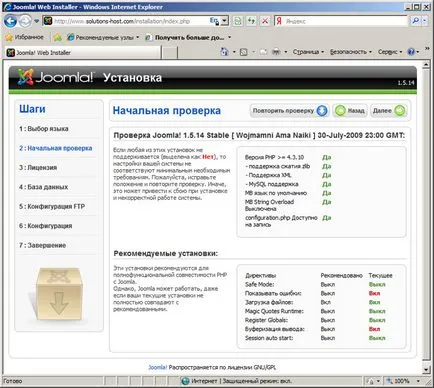Click the address bar URL field

pos(130,21)
